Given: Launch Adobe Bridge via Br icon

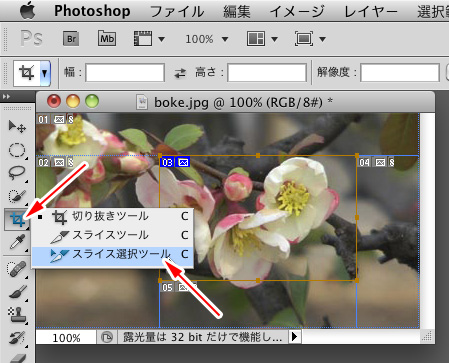Looking at the screenshot, I should (x=71, y=39).
